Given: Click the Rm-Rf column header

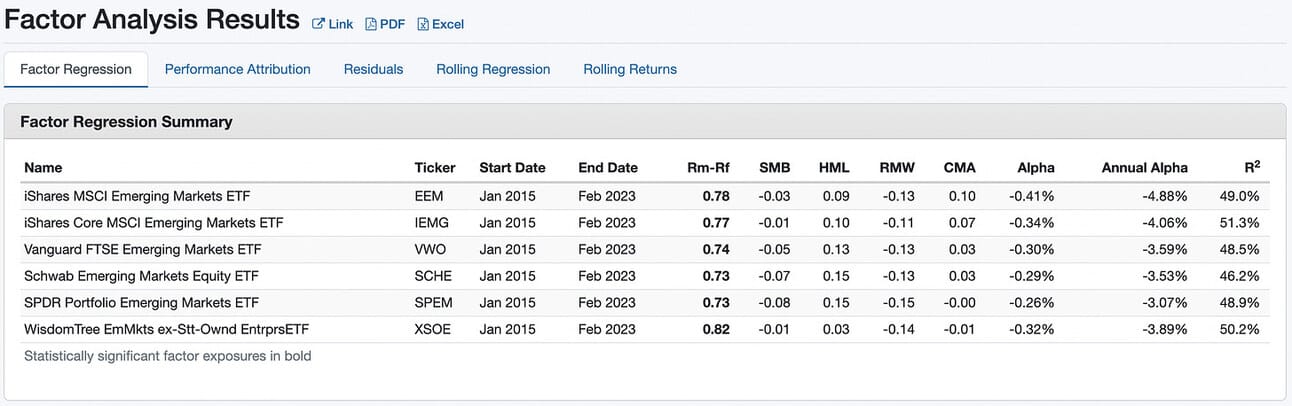Looking at the screenshot, I should (708, 168).
